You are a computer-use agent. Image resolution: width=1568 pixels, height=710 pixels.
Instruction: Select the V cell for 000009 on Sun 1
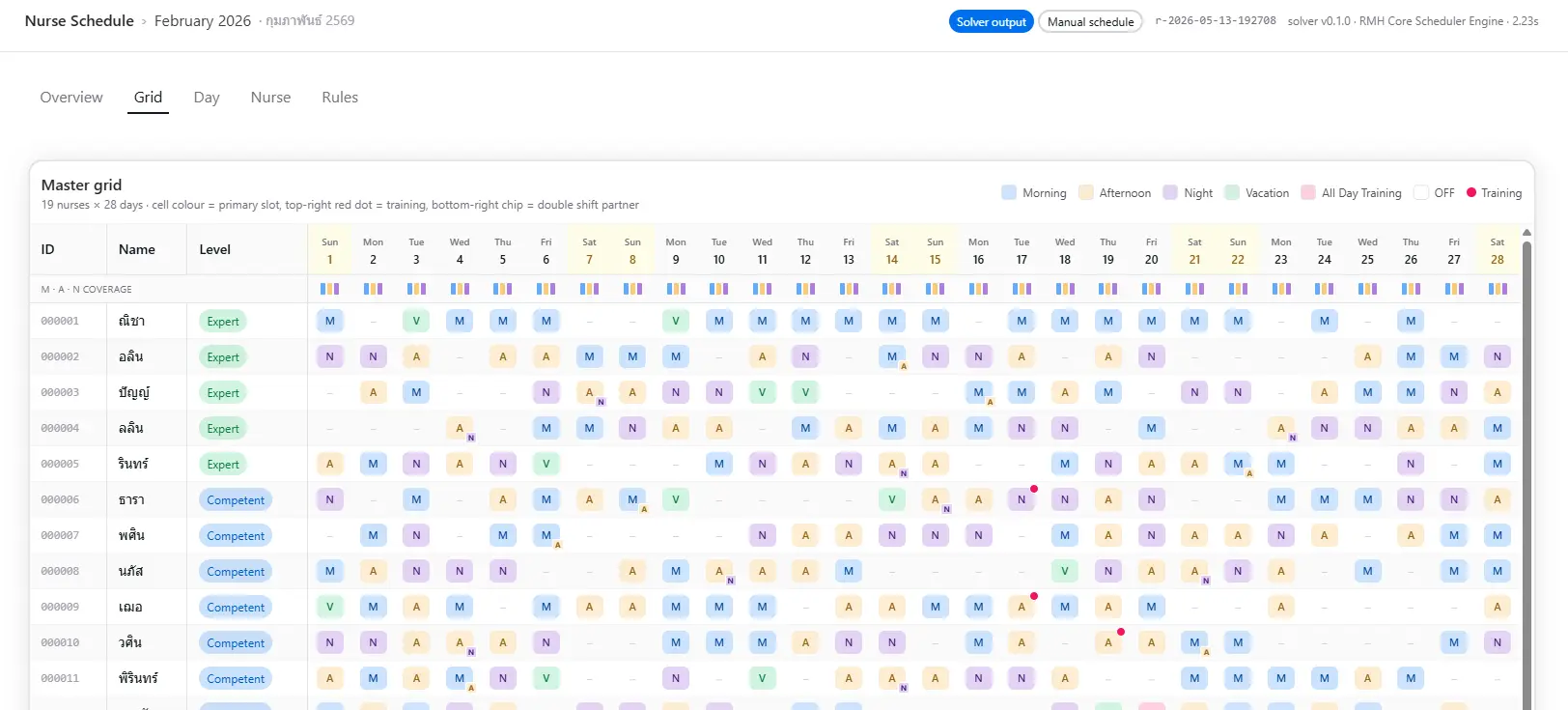[330, 607]
